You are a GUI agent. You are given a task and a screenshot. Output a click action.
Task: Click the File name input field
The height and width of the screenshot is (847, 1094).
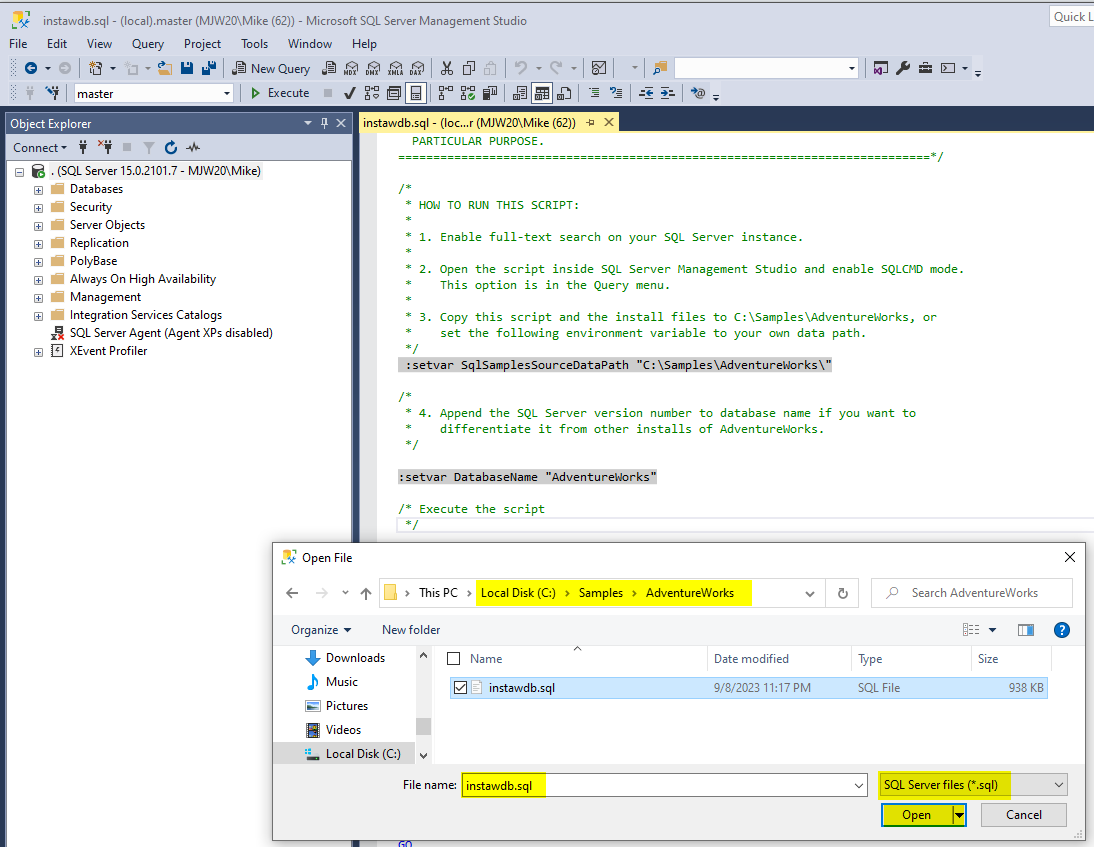(664, 786)
